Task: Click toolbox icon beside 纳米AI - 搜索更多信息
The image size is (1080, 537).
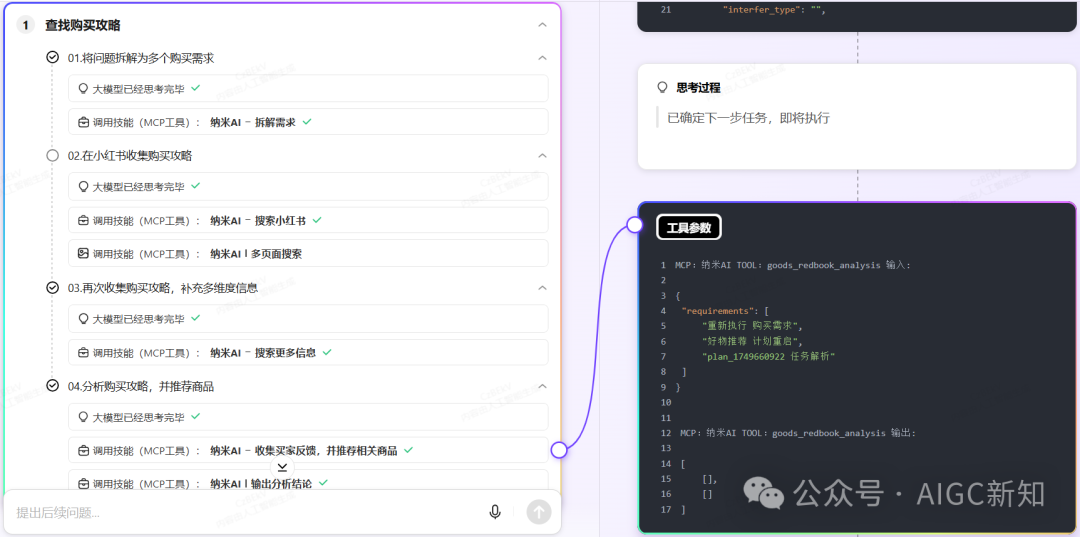Action: click(x=83, y=352)
